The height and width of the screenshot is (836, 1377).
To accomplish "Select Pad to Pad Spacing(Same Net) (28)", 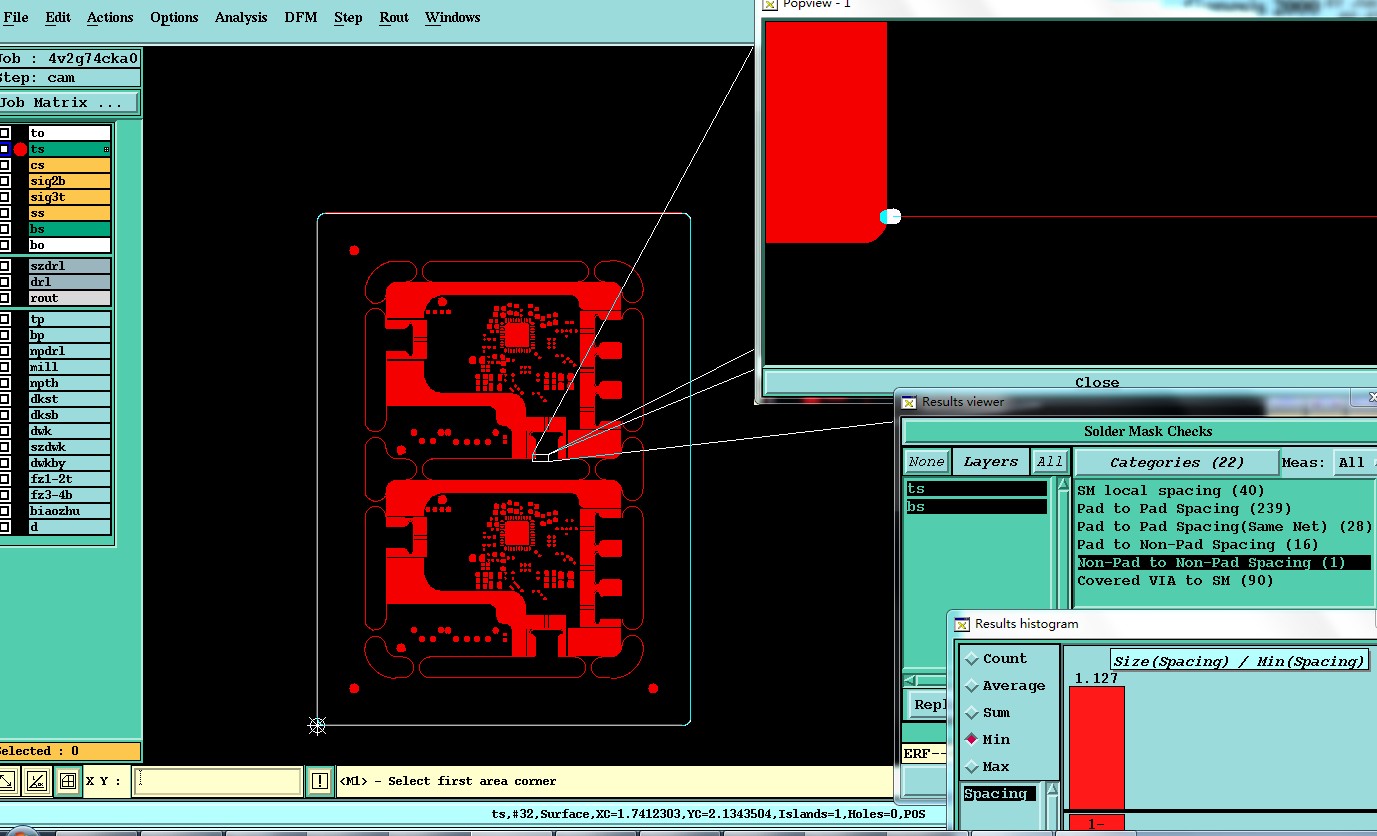I will [x=1224, y=527].
